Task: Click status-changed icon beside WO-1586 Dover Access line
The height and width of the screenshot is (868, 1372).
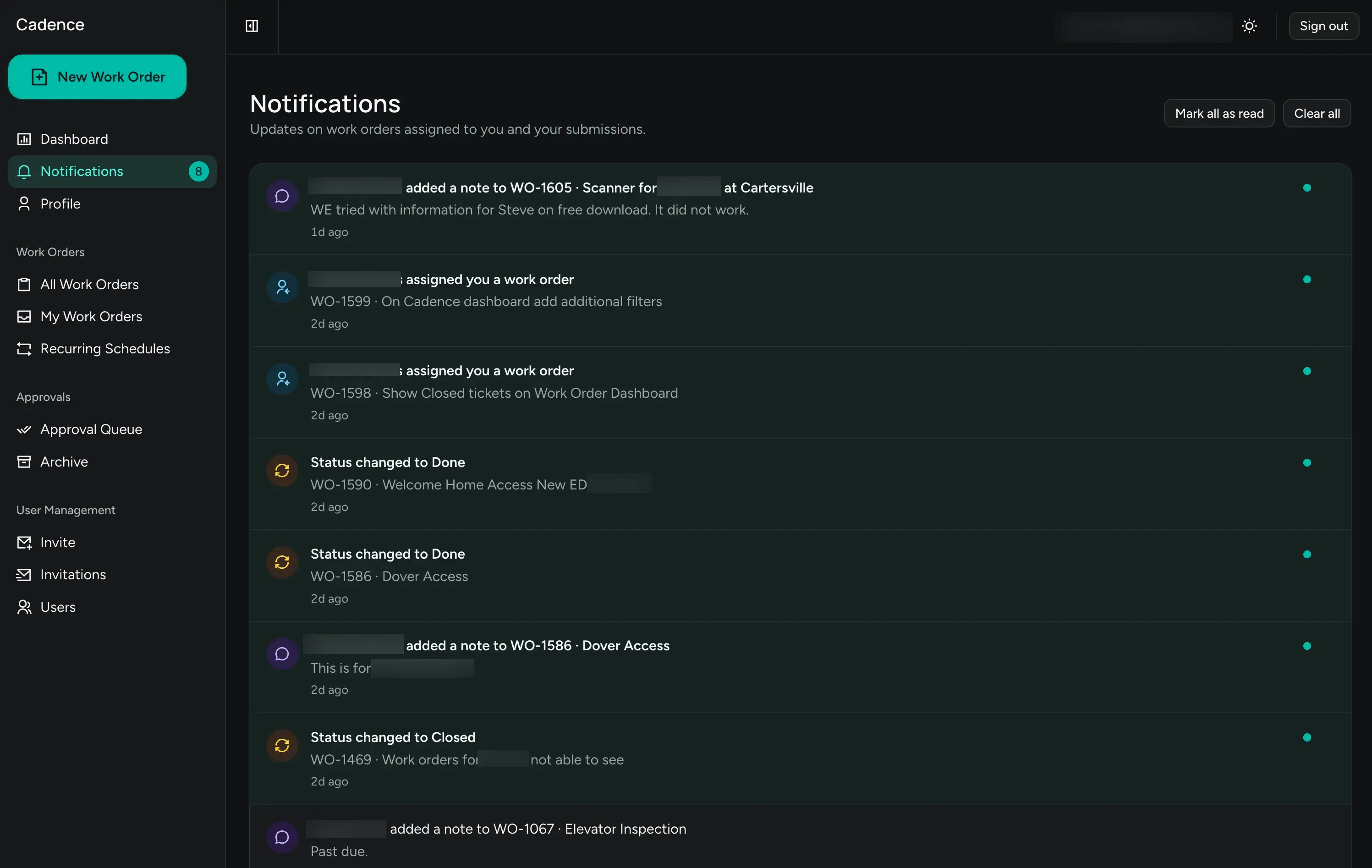Action: [x=282, y=562]
